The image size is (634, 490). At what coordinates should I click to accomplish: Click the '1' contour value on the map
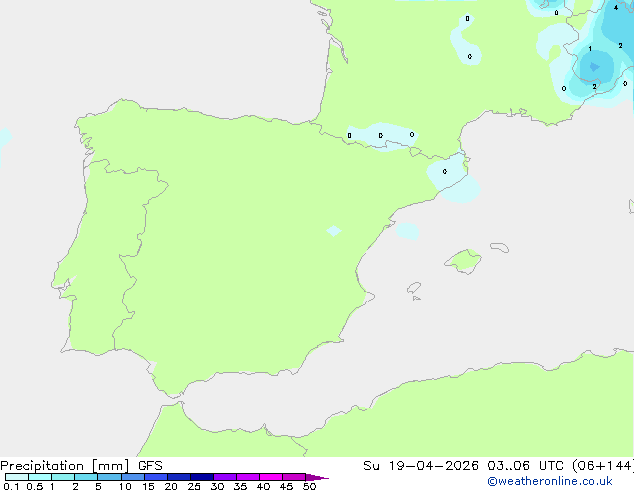tap(590, 49)
